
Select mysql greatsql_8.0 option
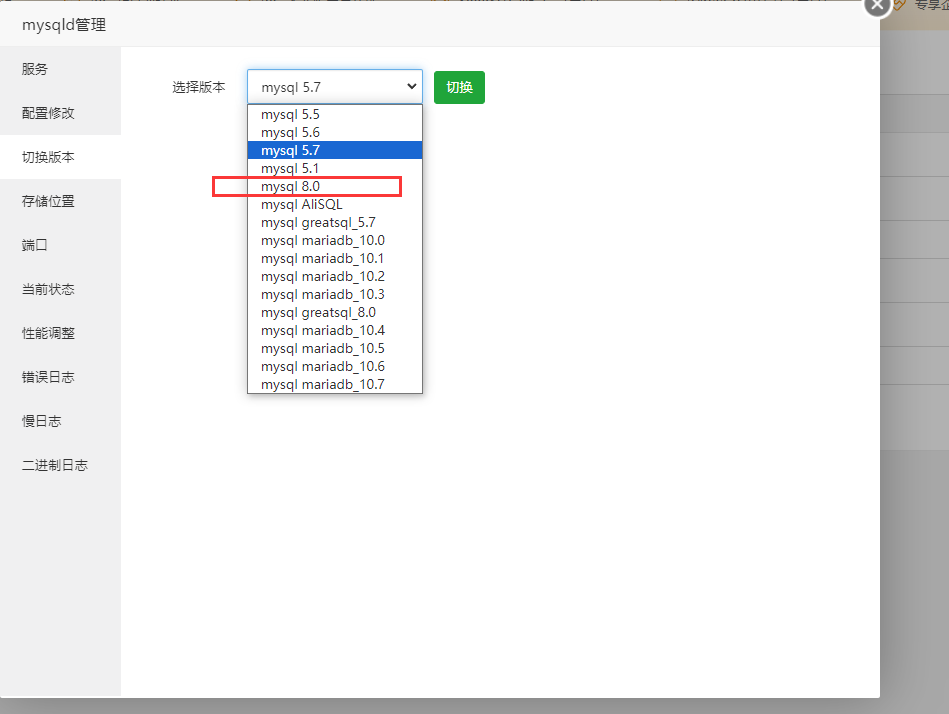(x=335, y=312)
